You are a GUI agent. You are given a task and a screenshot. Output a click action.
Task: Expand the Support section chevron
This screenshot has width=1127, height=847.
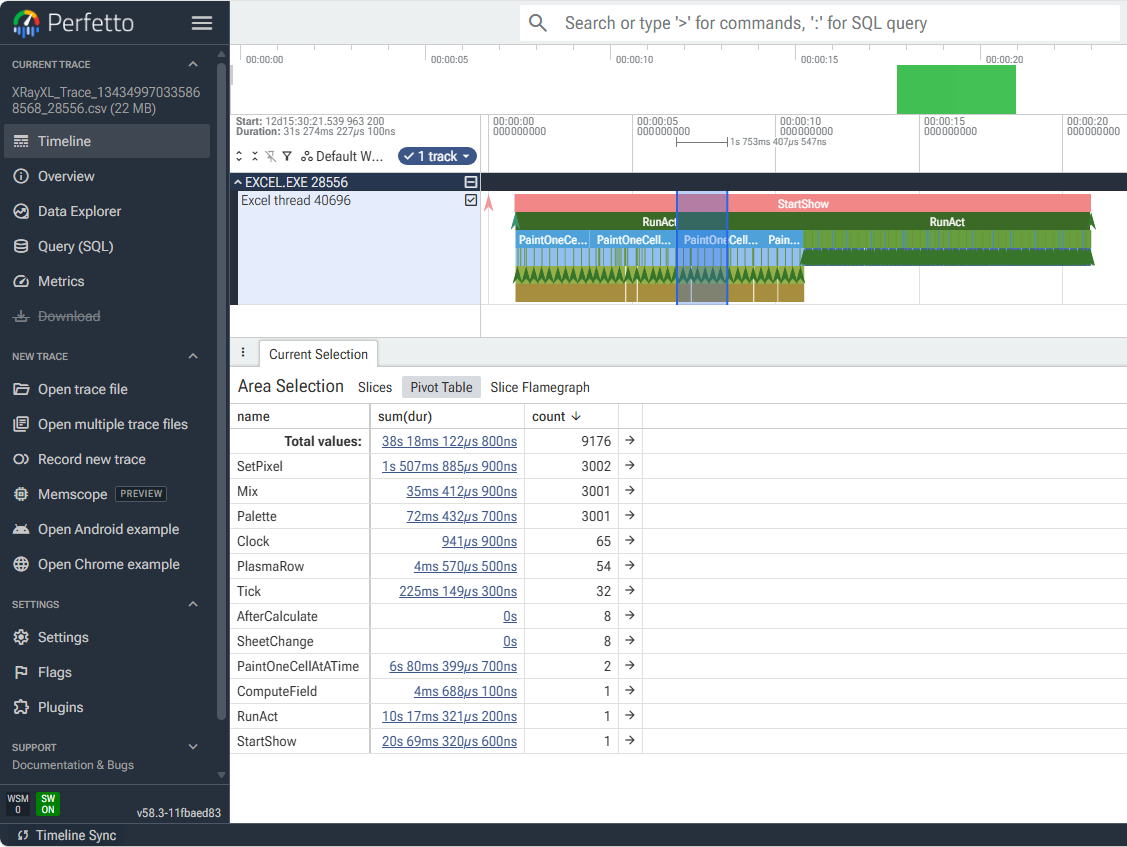pos(193,746)
